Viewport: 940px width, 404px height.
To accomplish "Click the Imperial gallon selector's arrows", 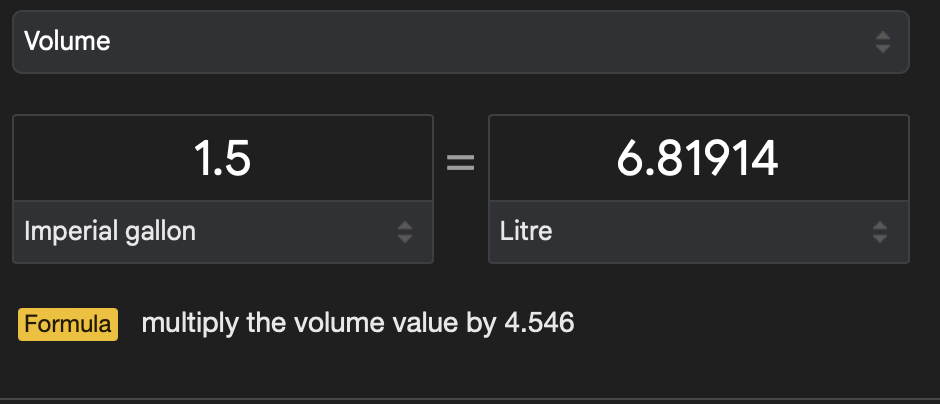I will coord(404,233).
